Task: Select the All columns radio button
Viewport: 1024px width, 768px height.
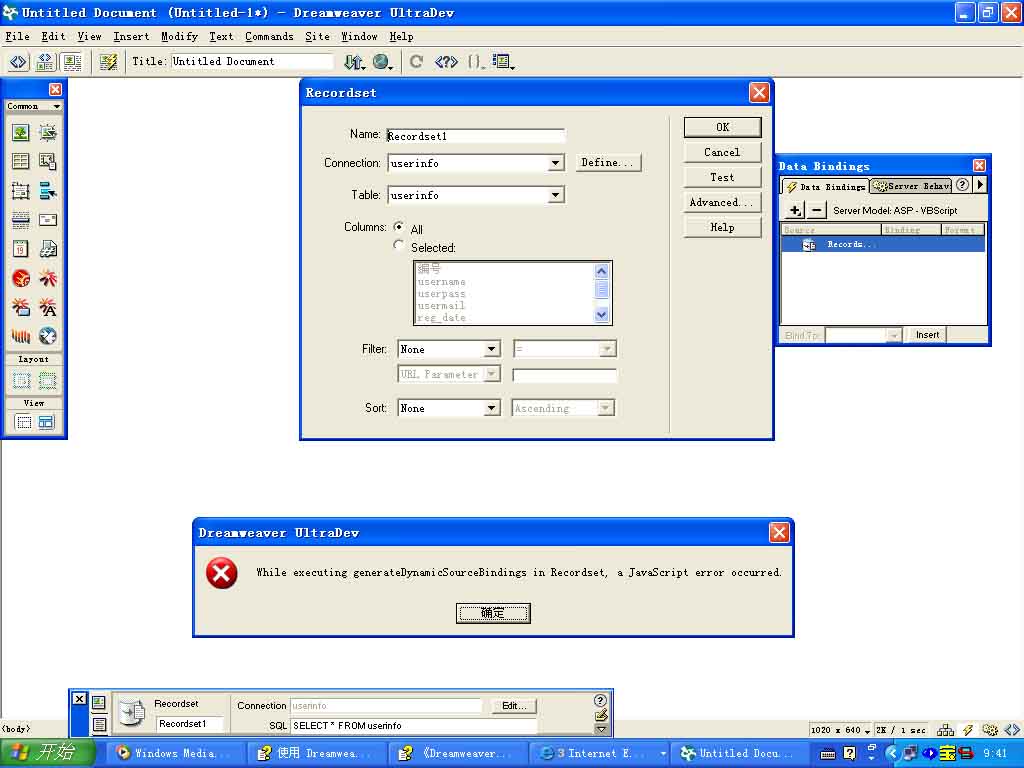Action: coord(399,228)
